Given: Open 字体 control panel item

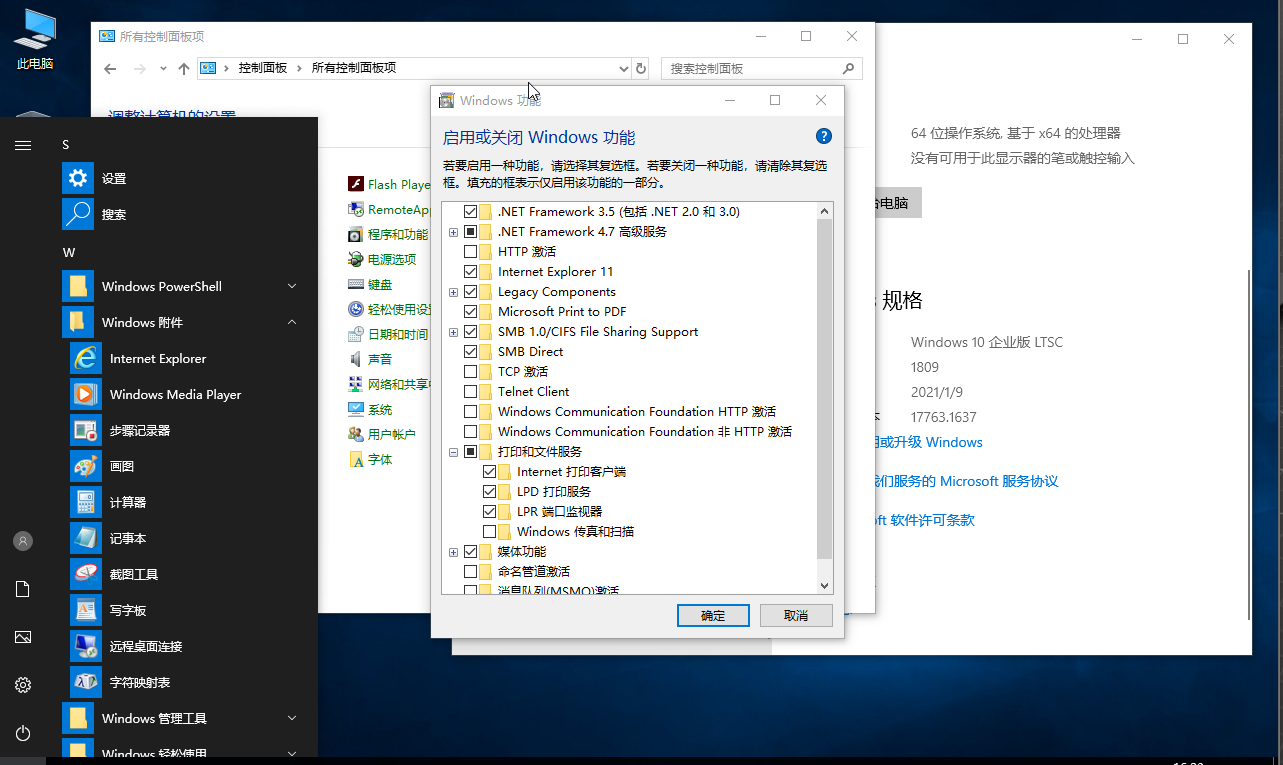Looking at the screenshot, I should (380, 459).
